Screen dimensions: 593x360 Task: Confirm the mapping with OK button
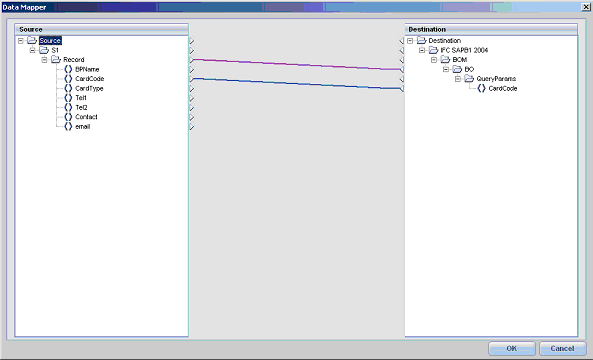click(x=512, y=348)
